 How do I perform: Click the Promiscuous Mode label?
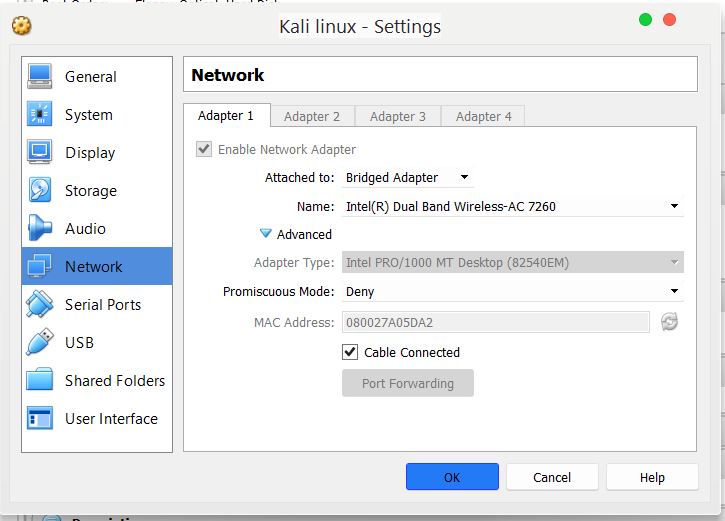coord(278,291)
